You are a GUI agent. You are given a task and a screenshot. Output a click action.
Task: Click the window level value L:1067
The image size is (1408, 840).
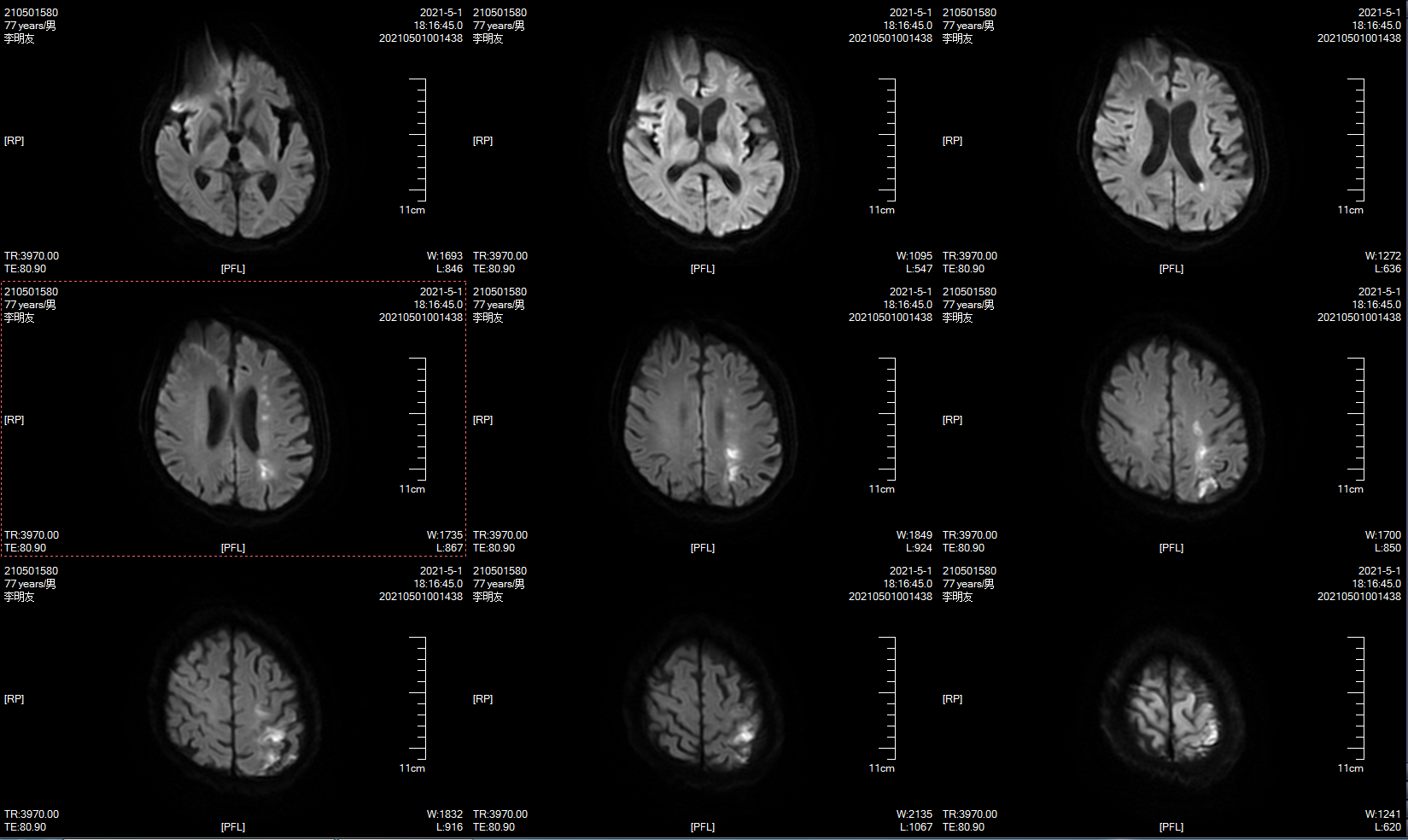[915, 826]
